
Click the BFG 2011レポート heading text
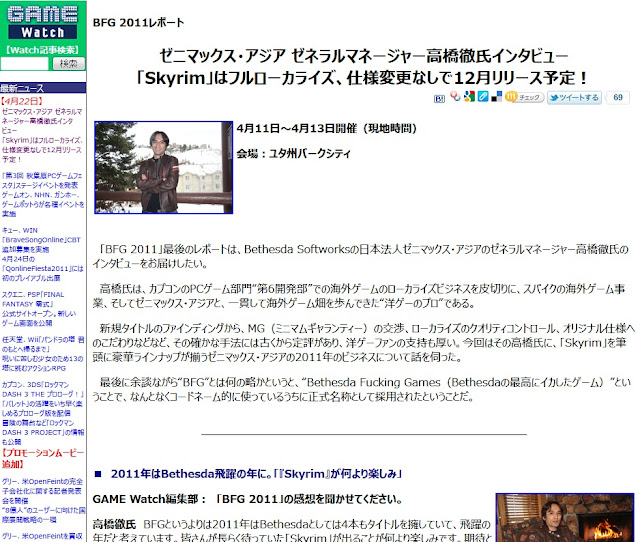click(138, 23)
